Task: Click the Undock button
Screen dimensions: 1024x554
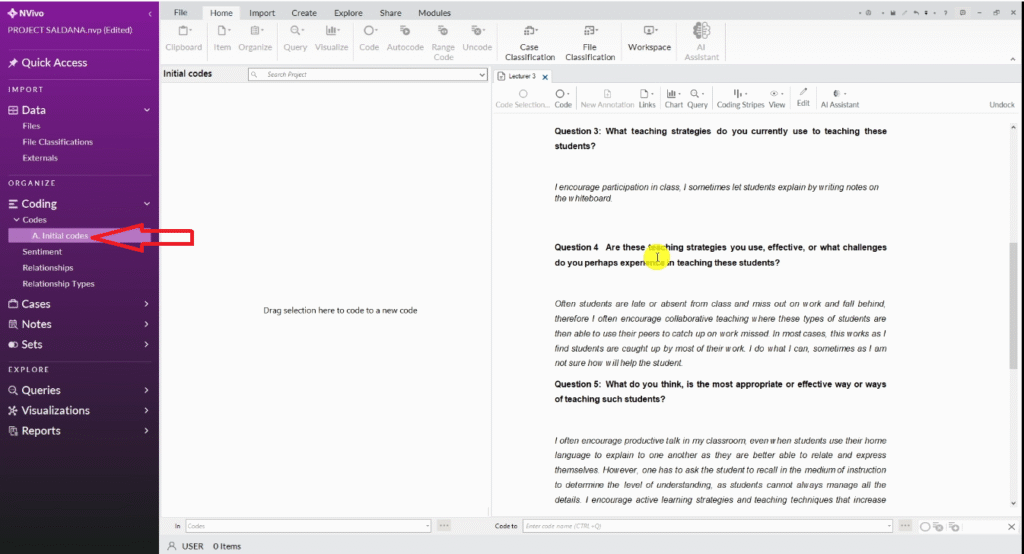Action: click(1001, 104)
